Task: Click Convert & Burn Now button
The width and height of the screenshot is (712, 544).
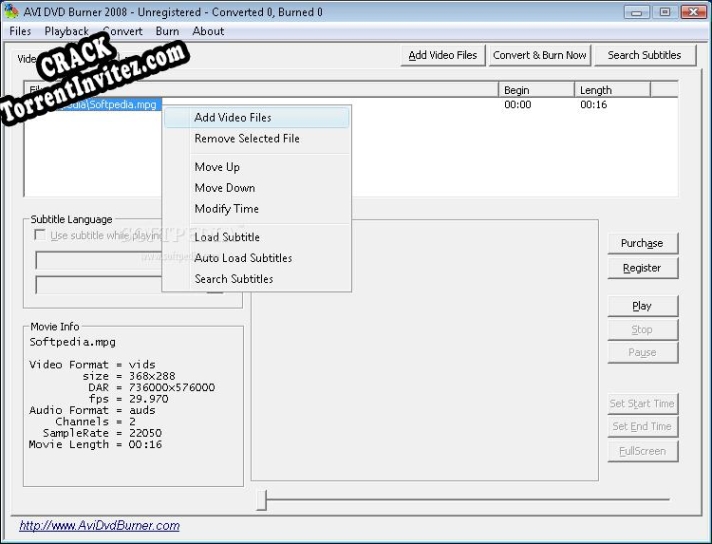Action: 539,55
